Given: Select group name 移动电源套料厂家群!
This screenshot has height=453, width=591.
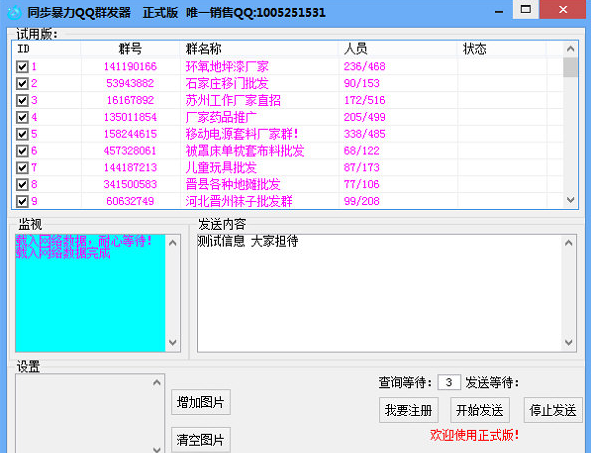Looking at the screenshot, I should (x=242, y=134).
